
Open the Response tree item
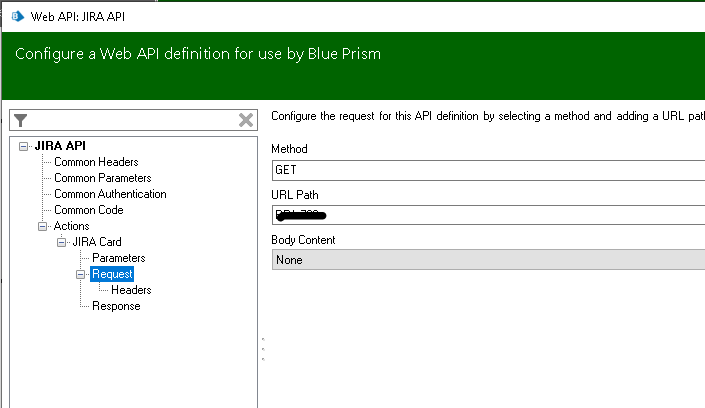116,306
